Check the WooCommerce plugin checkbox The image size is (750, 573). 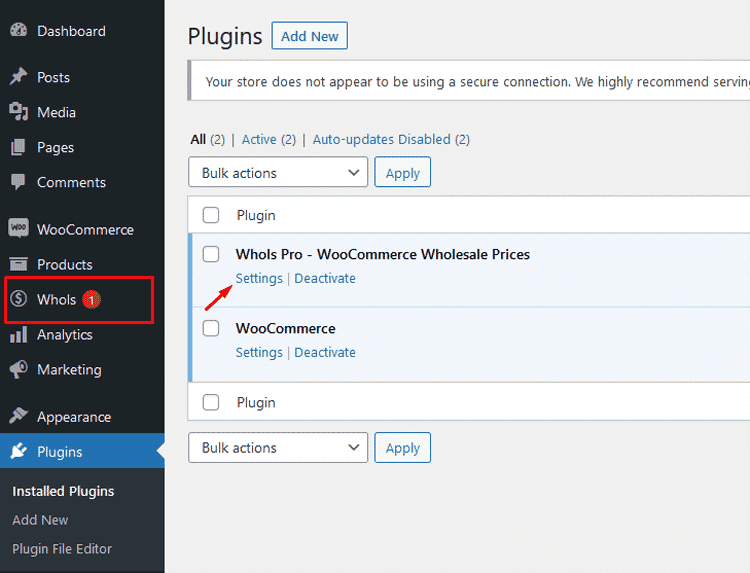click(x=211, y=328)
